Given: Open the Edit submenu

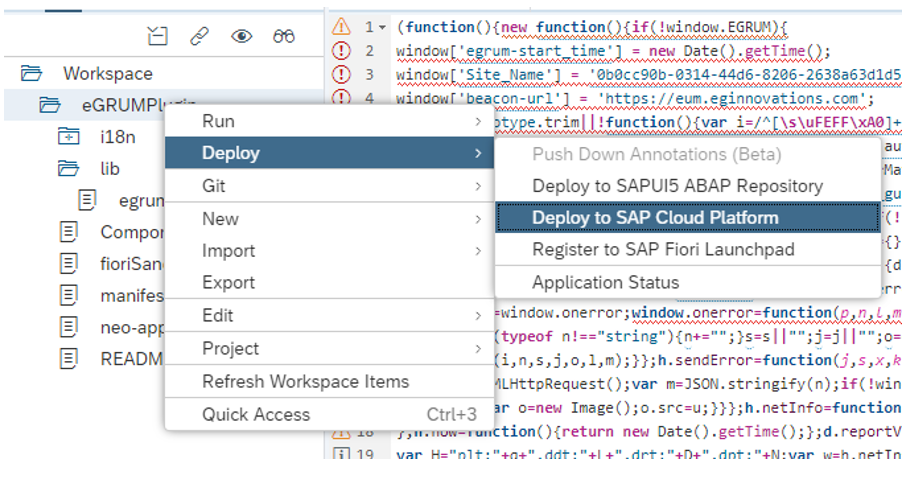Looking at the screenshot, I should pyautogui.click(x=329, y=316).
